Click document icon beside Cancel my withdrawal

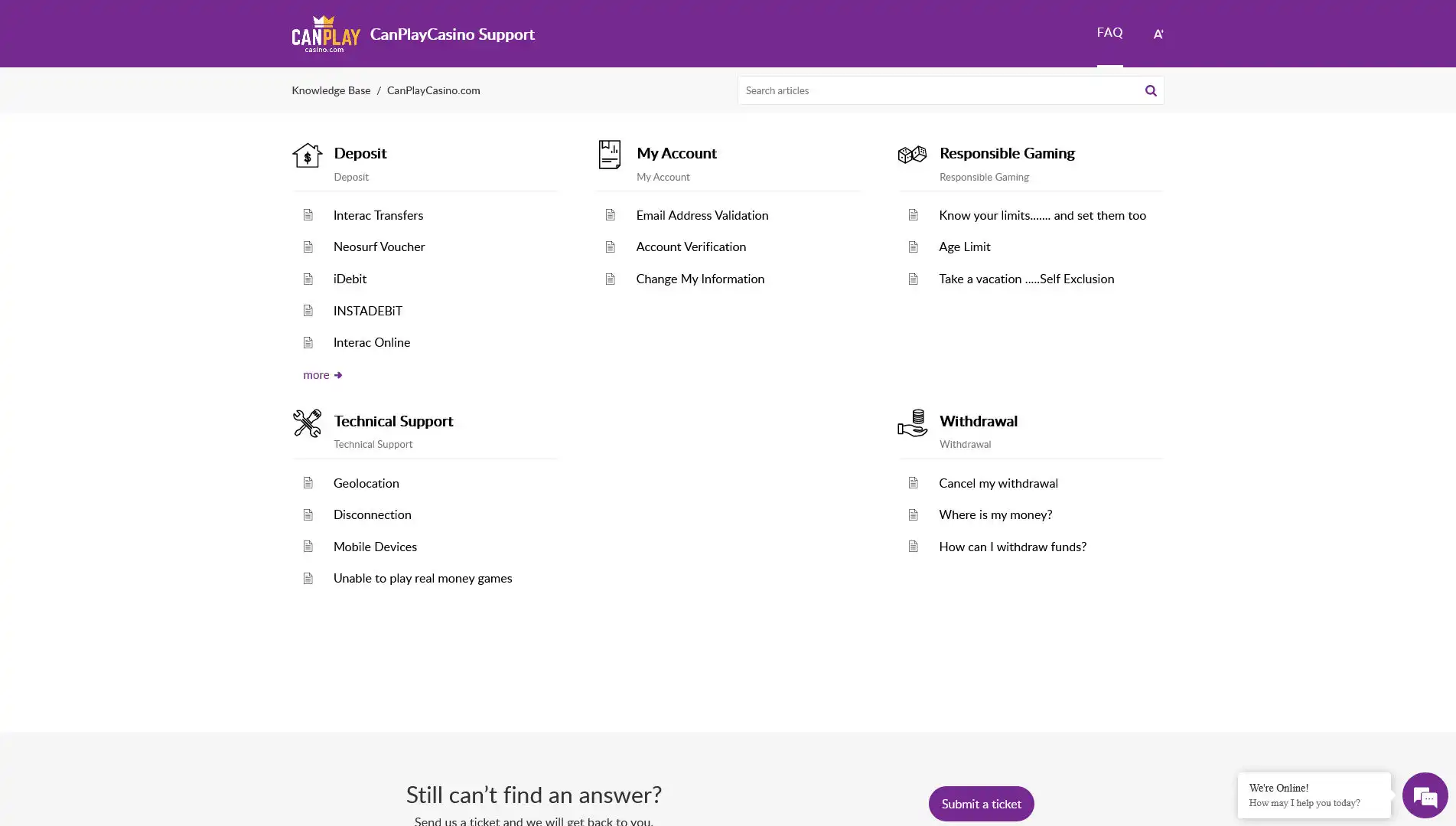click(x=914, y=483)
